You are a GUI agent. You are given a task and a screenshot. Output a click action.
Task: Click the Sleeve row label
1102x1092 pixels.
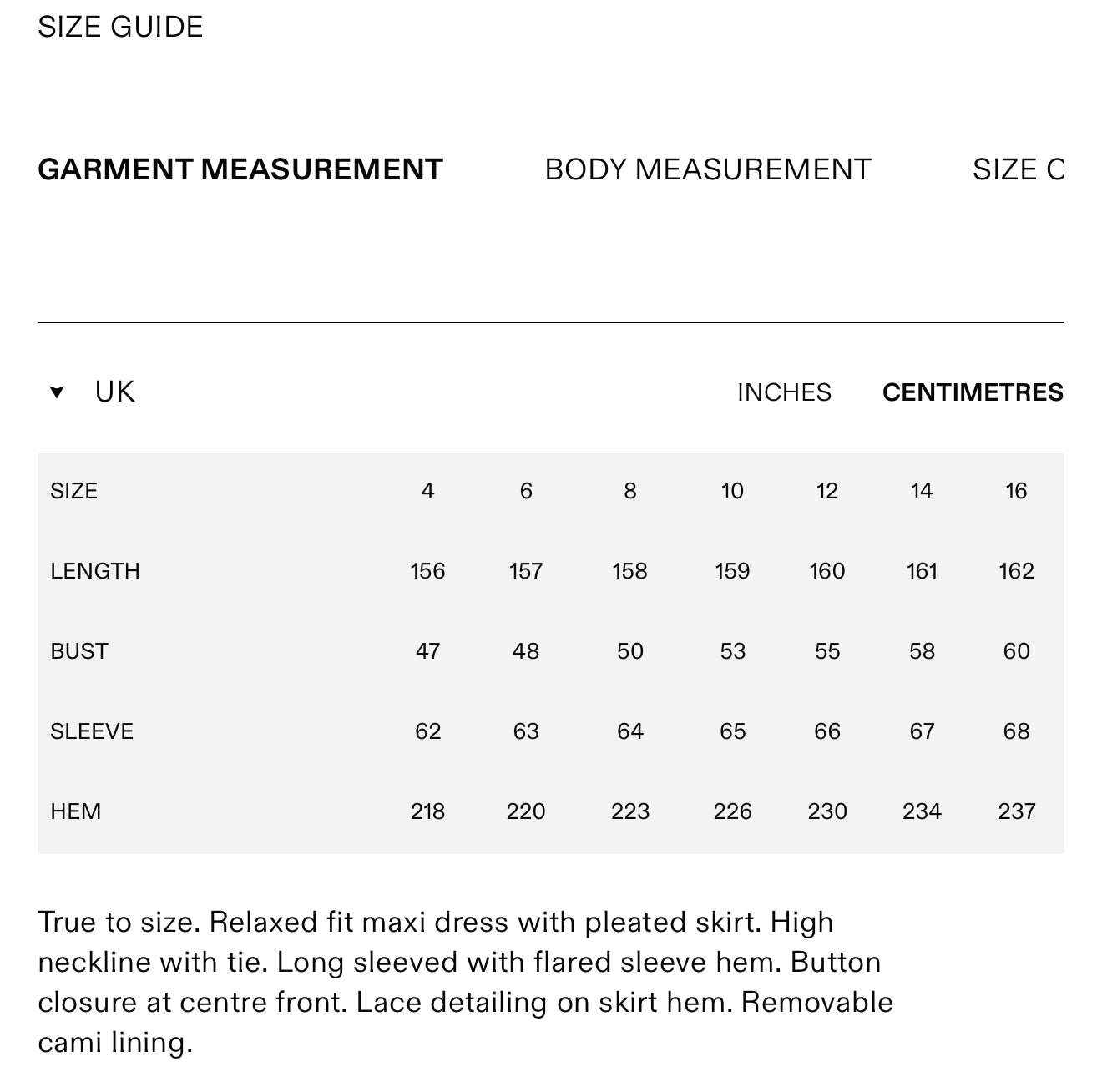[x=92, y=731]
